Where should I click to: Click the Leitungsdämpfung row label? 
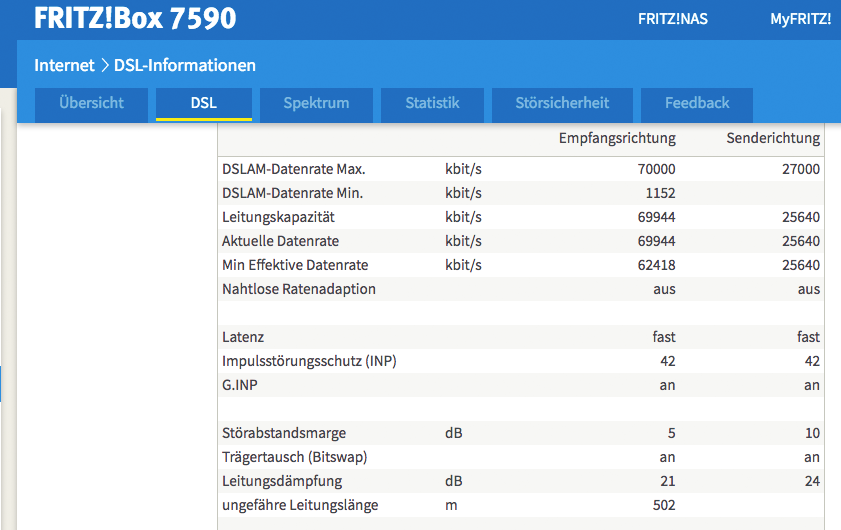[x=282, y=481]
